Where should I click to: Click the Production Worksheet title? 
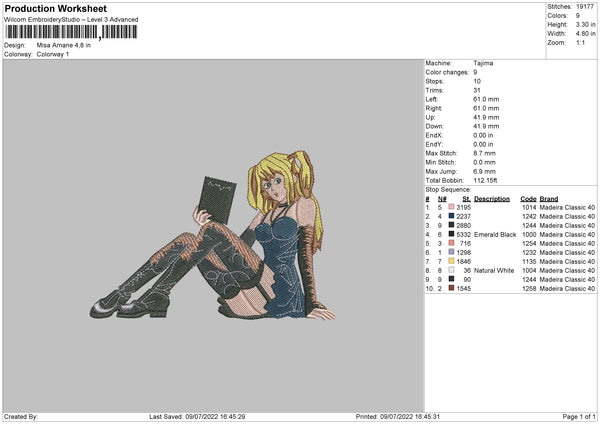tap(55, 8)
